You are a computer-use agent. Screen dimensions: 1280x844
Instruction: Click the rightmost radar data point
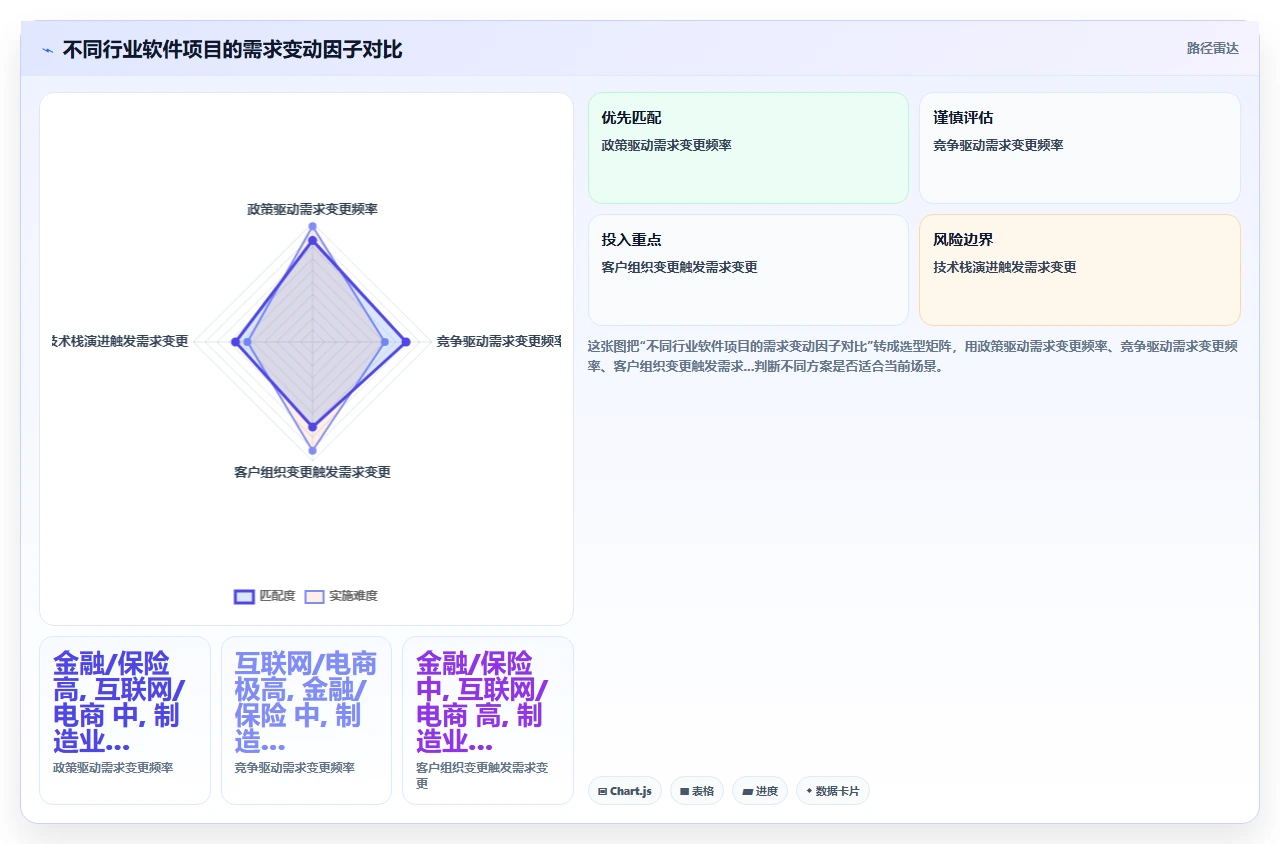[x=406, y=342]
